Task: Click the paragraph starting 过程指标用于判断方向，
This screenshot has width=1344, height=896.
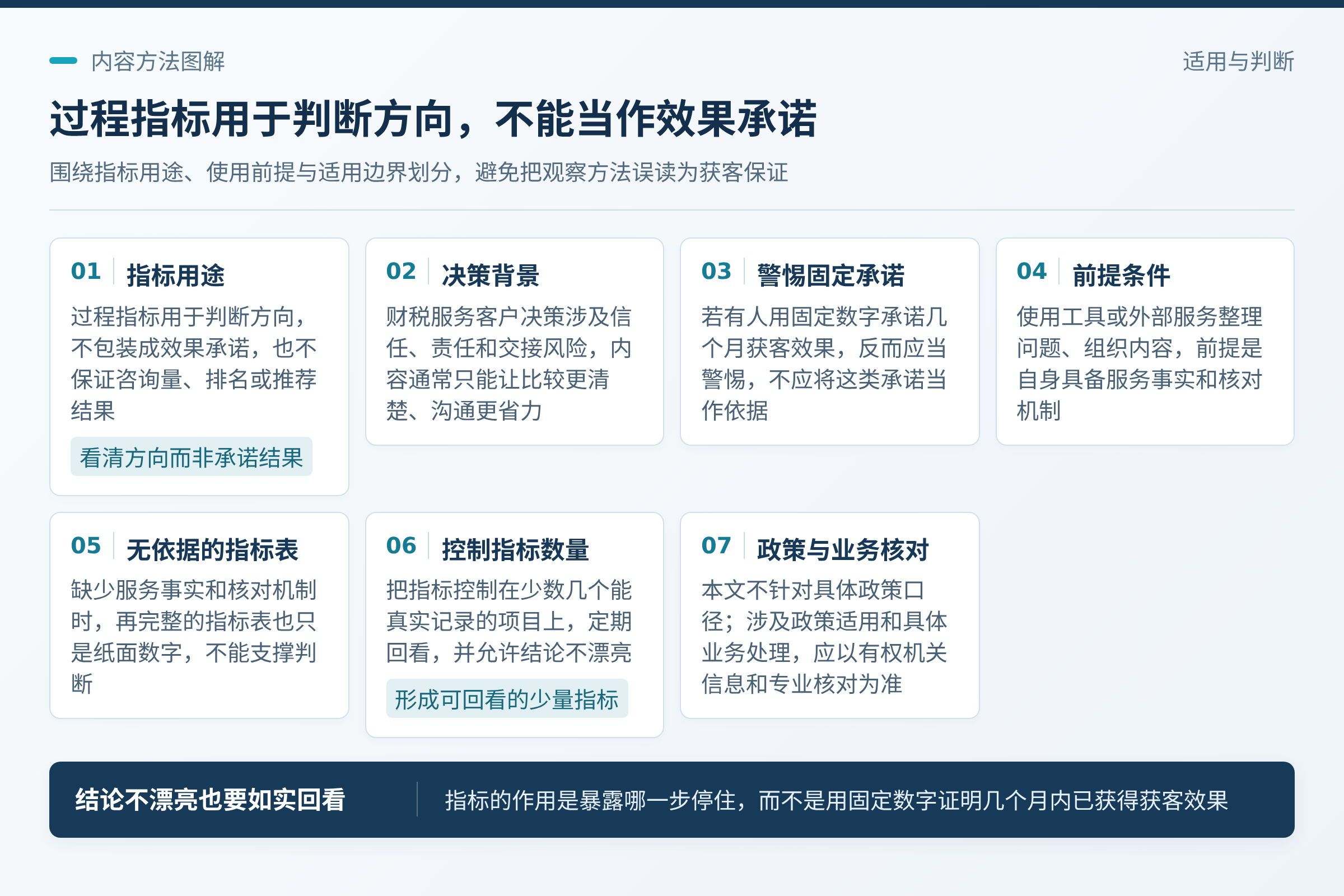Action: pyautogui.click(x=193, y=363)
